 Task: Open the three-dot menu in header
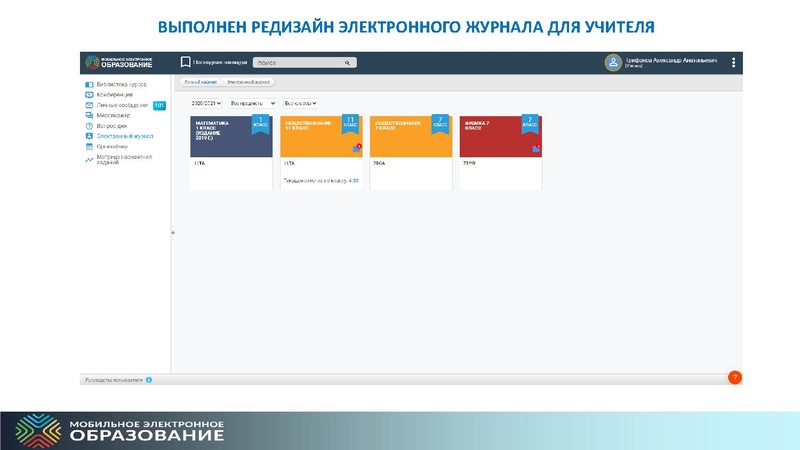[734, 62]
